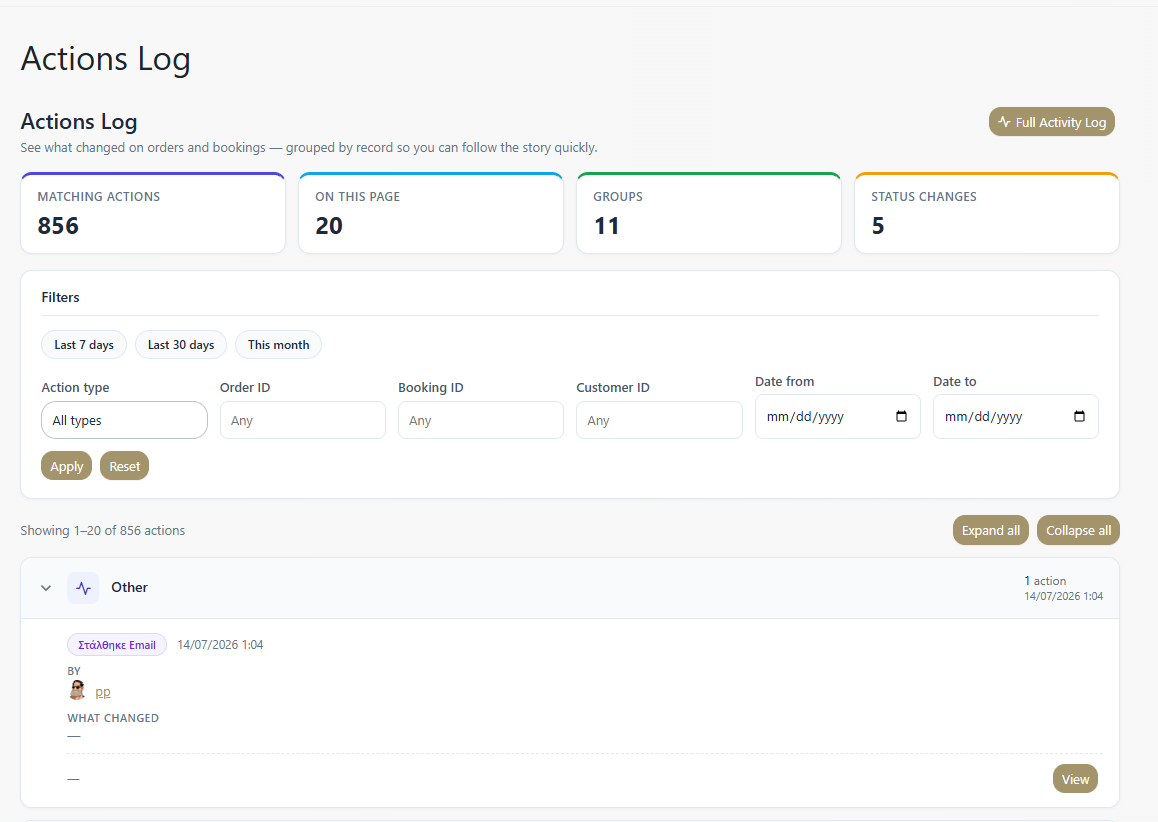Focus the Booking ID field
Viewport: 1158px width, 822px height.
(x=481, y=420)
